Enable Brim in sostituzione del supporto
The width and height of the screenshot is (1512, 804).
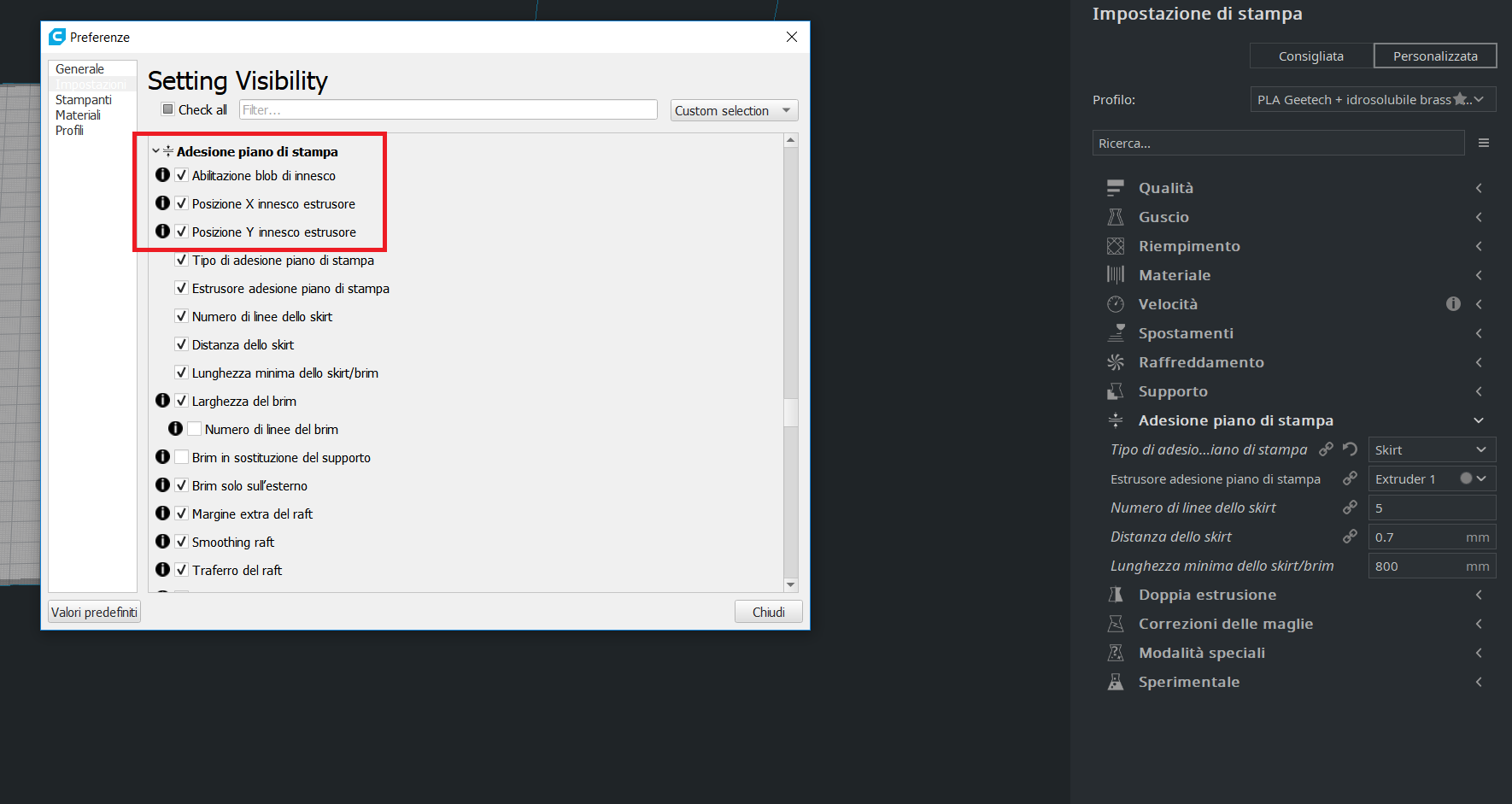click(x=181, y=457)
